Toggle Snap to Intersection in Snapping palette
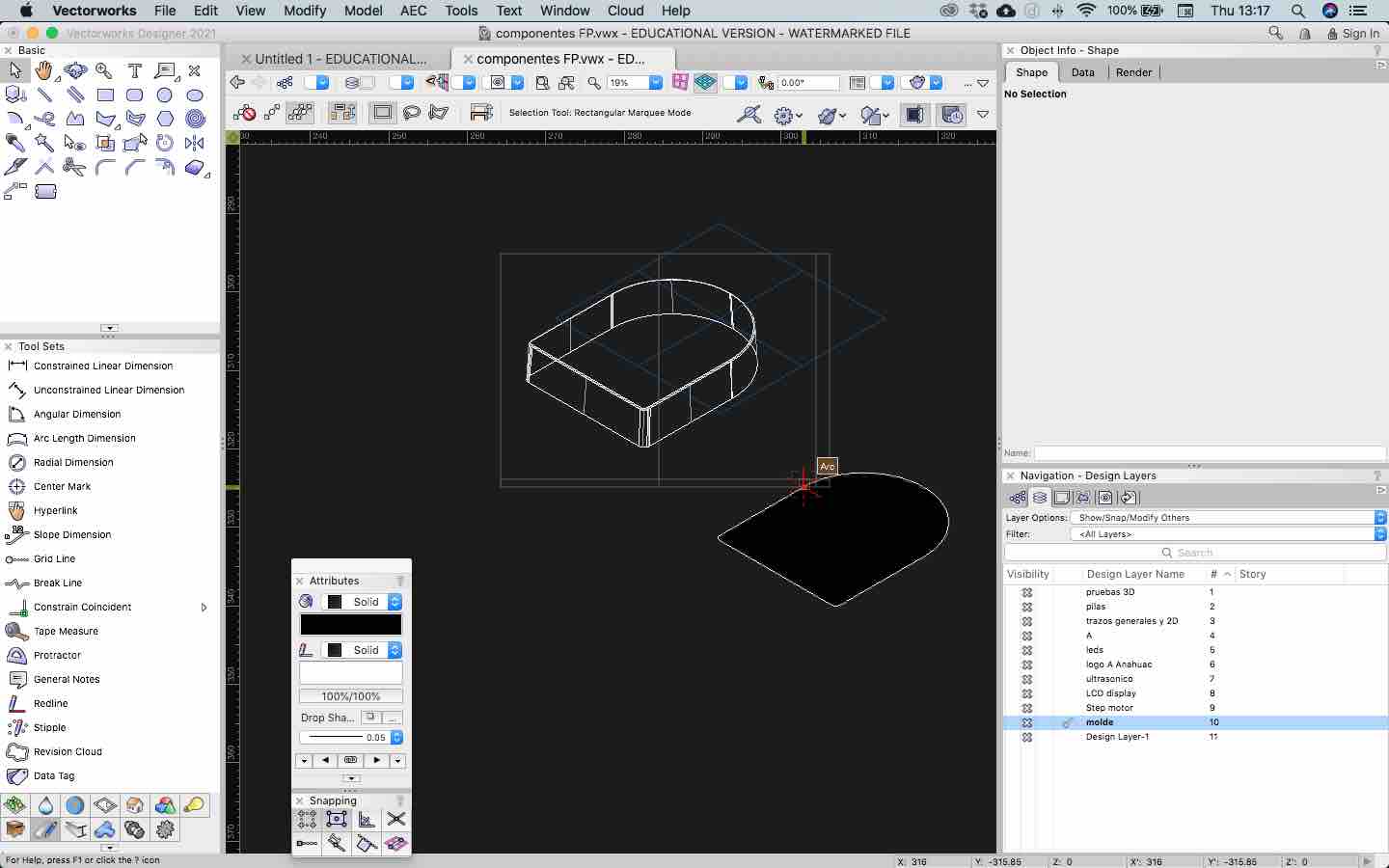 [395, 819]
